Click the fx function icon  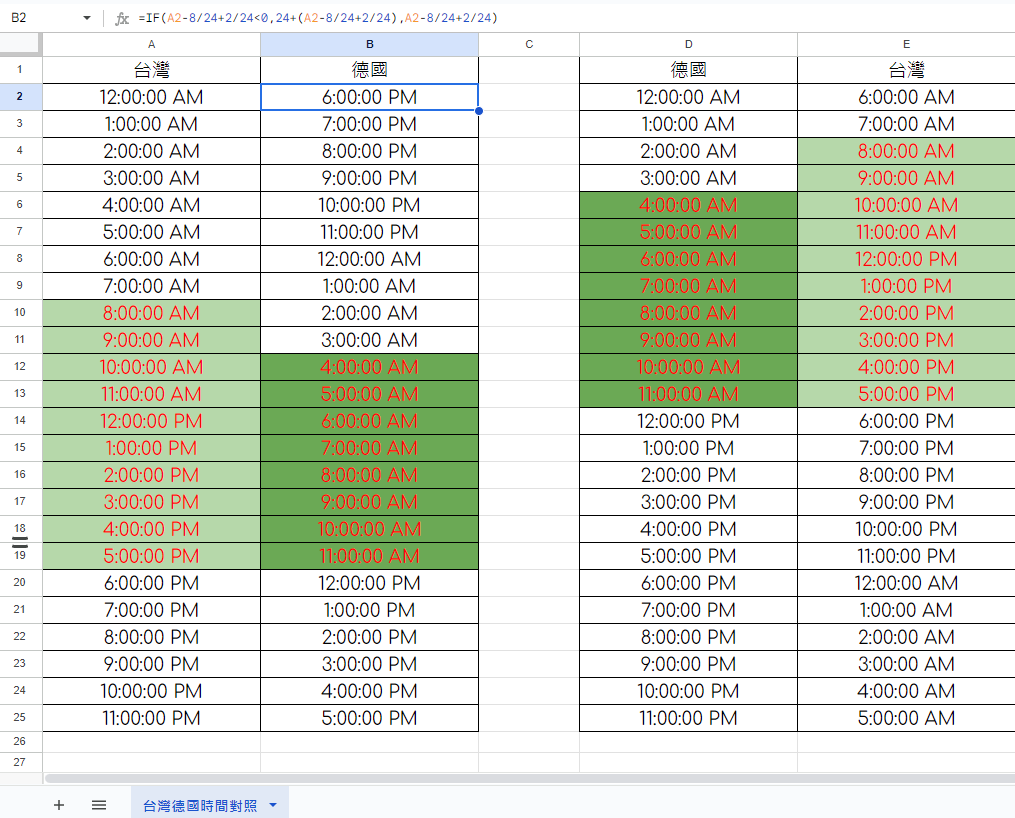(122, 18)
